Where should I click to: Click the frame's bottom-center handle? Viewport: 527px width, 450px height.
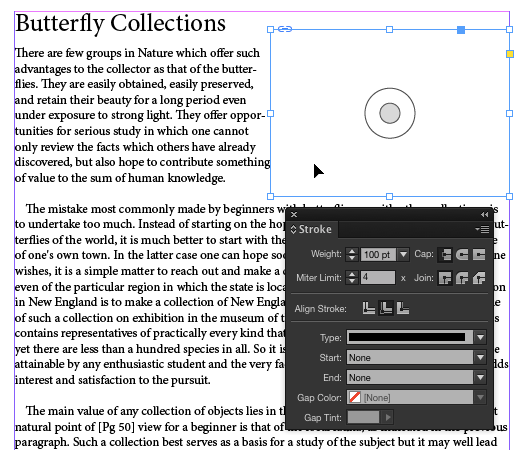[x=389, y=196]
